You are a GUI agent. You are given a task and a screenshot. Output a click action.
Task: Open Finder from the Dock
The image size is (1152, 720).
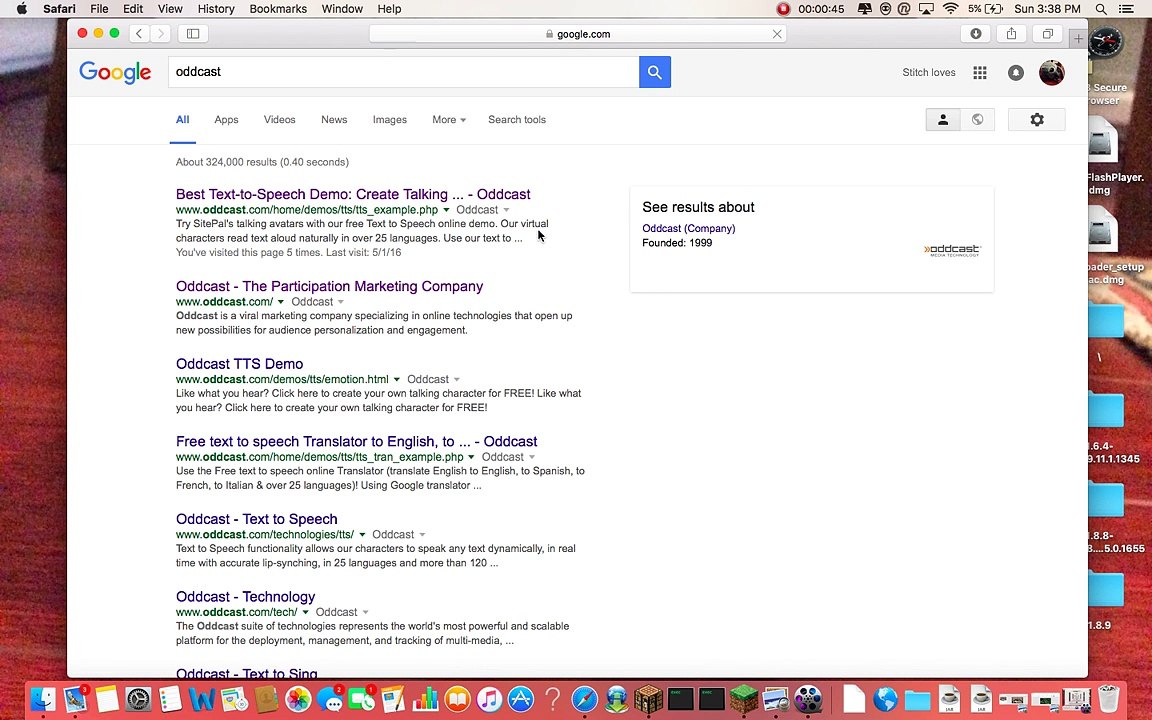coord(43,699)
